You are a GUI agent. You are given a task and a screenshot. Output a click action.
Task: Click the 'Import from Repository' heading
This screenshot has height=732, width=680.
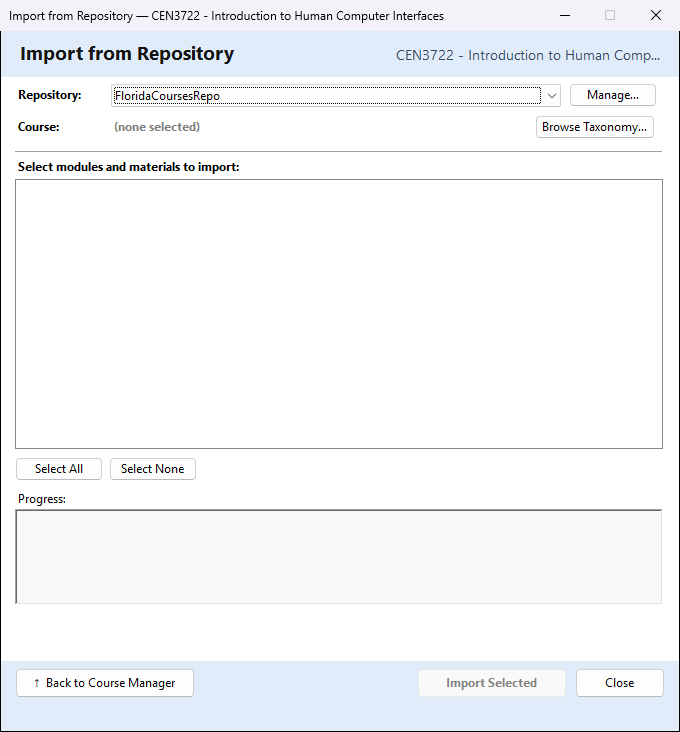127,54
